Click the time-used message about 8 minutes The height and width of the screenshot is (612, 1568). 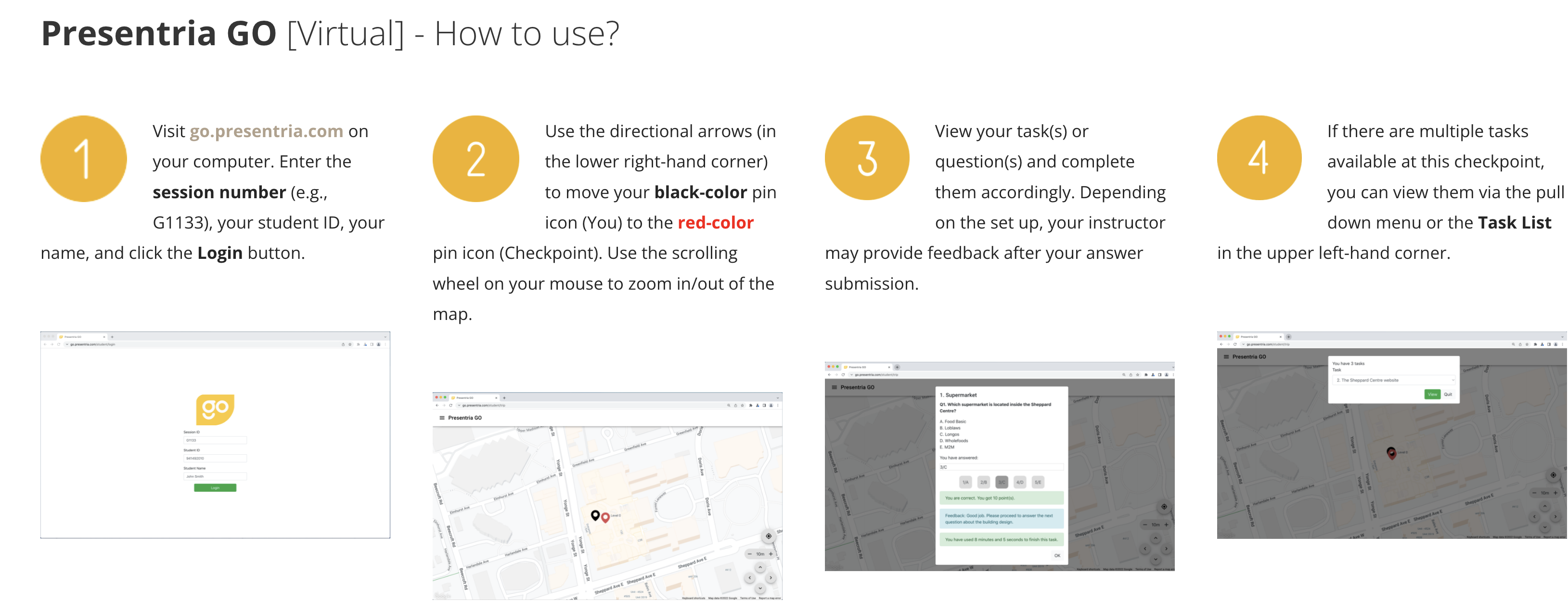click(1002, 540)
